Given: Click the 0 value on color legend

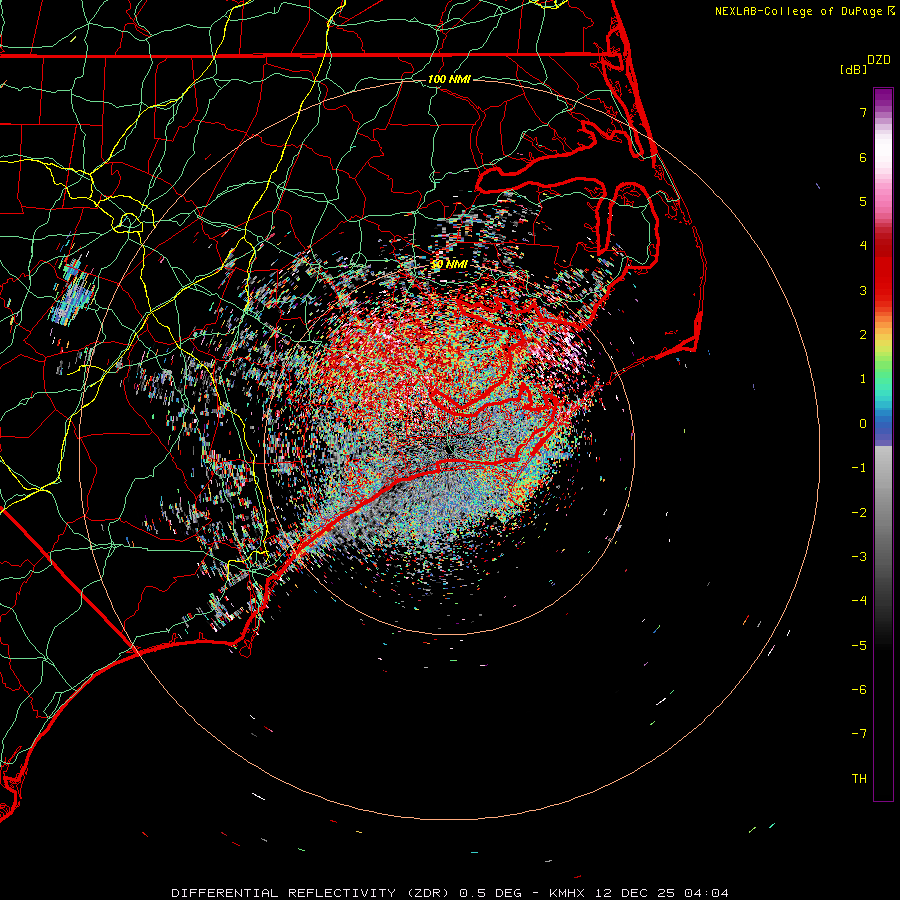Looking at the screenshot, I should coord(863,424).
